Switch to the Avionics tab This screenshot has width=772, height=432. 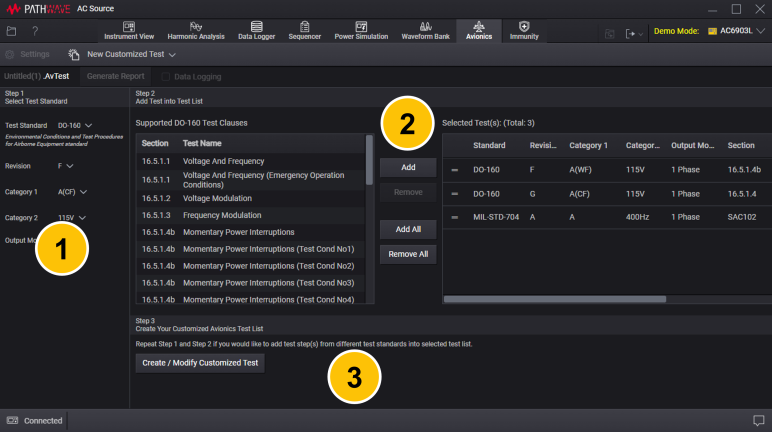(x=479, y=31)
